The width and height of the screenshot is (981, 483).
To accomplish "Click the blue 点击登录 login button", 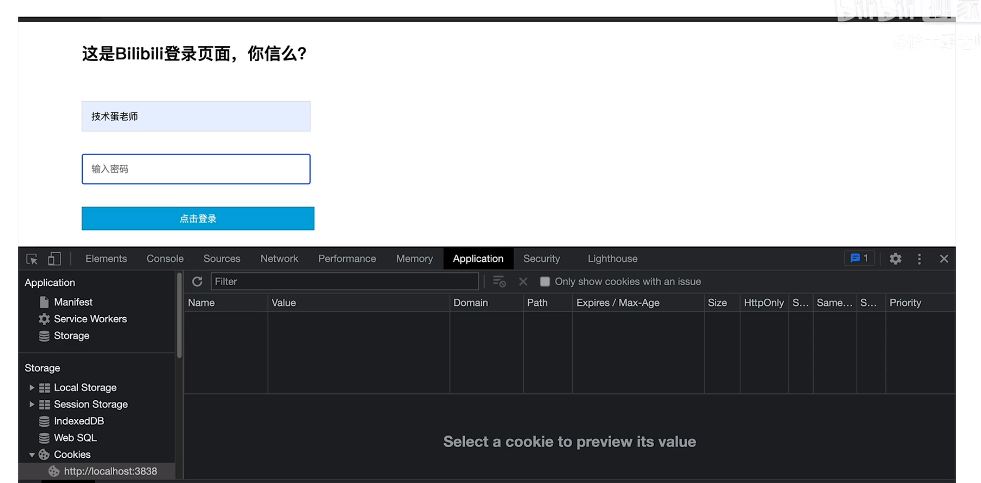I will click(198, 218).
